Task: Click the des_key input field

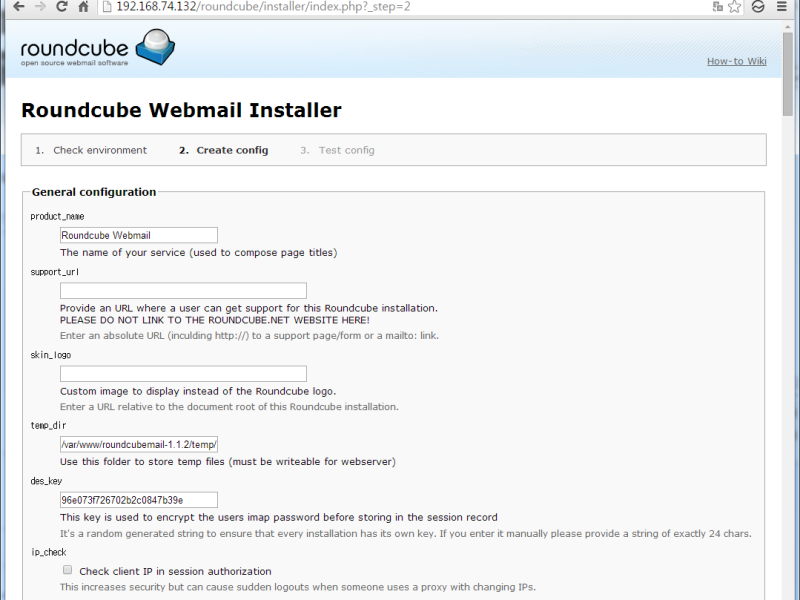Action: [139, 500]
